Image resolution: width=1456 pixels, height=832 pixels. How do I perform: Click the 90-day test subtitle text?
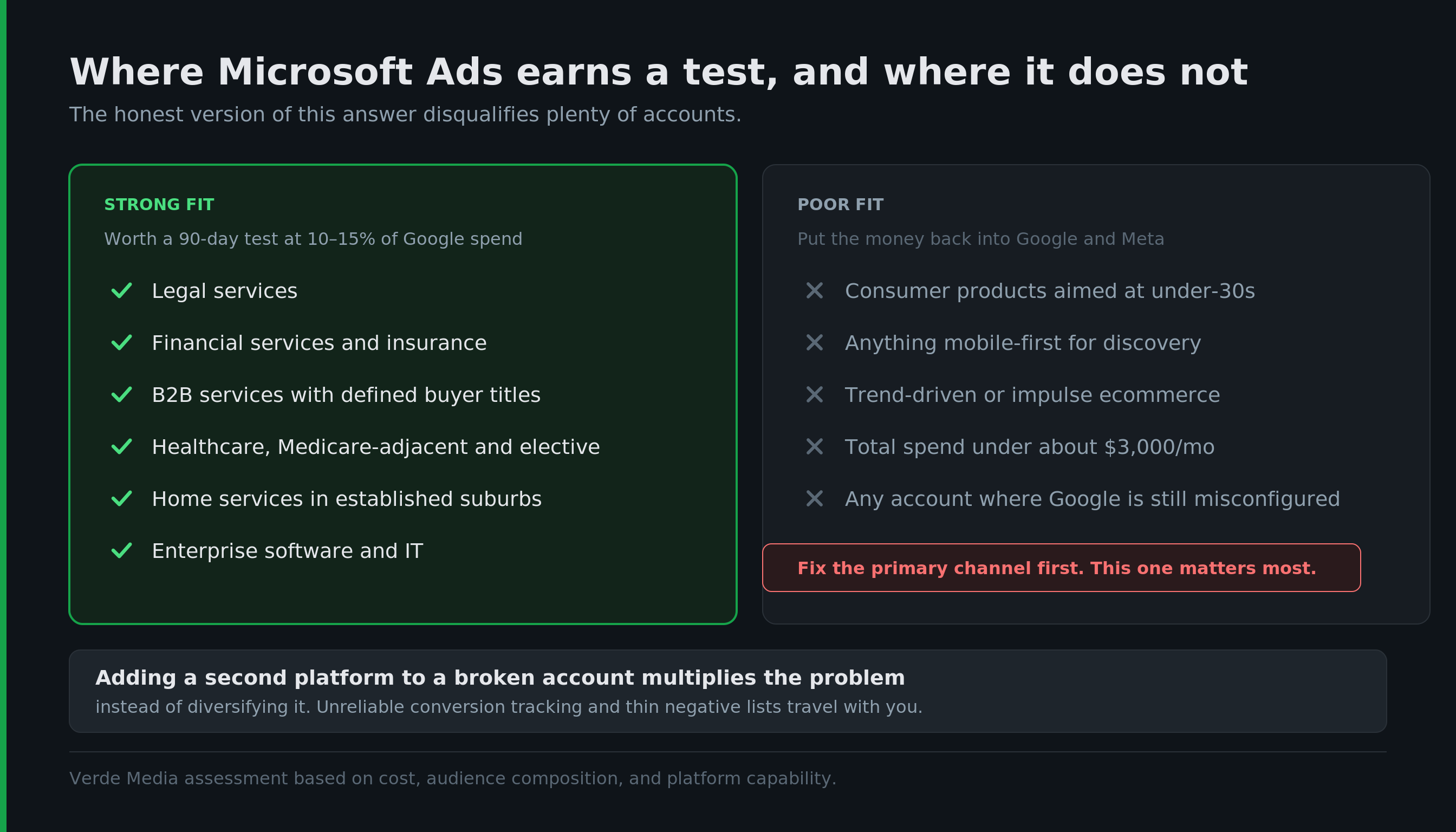coord(313,239)
